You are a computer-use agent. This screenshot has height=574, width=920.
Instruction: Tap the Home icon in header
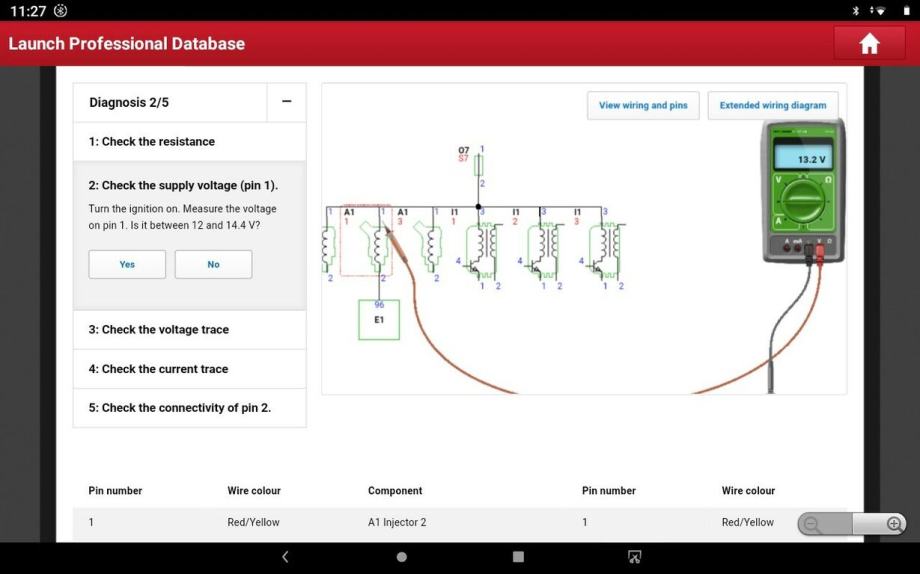tap(869, 43)
